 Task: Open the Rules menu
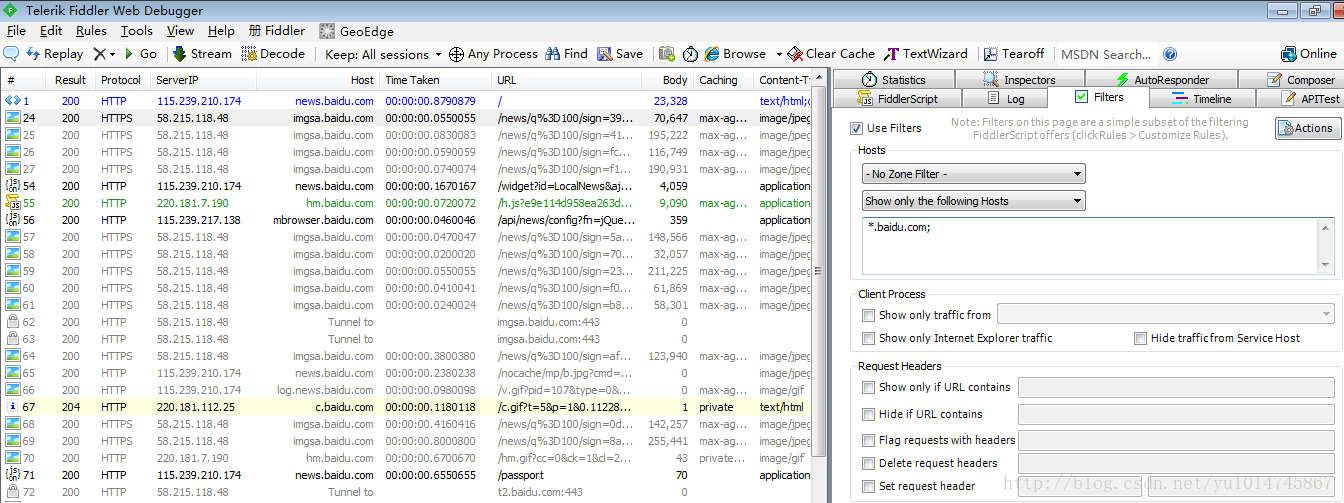(x=91, y=31)
